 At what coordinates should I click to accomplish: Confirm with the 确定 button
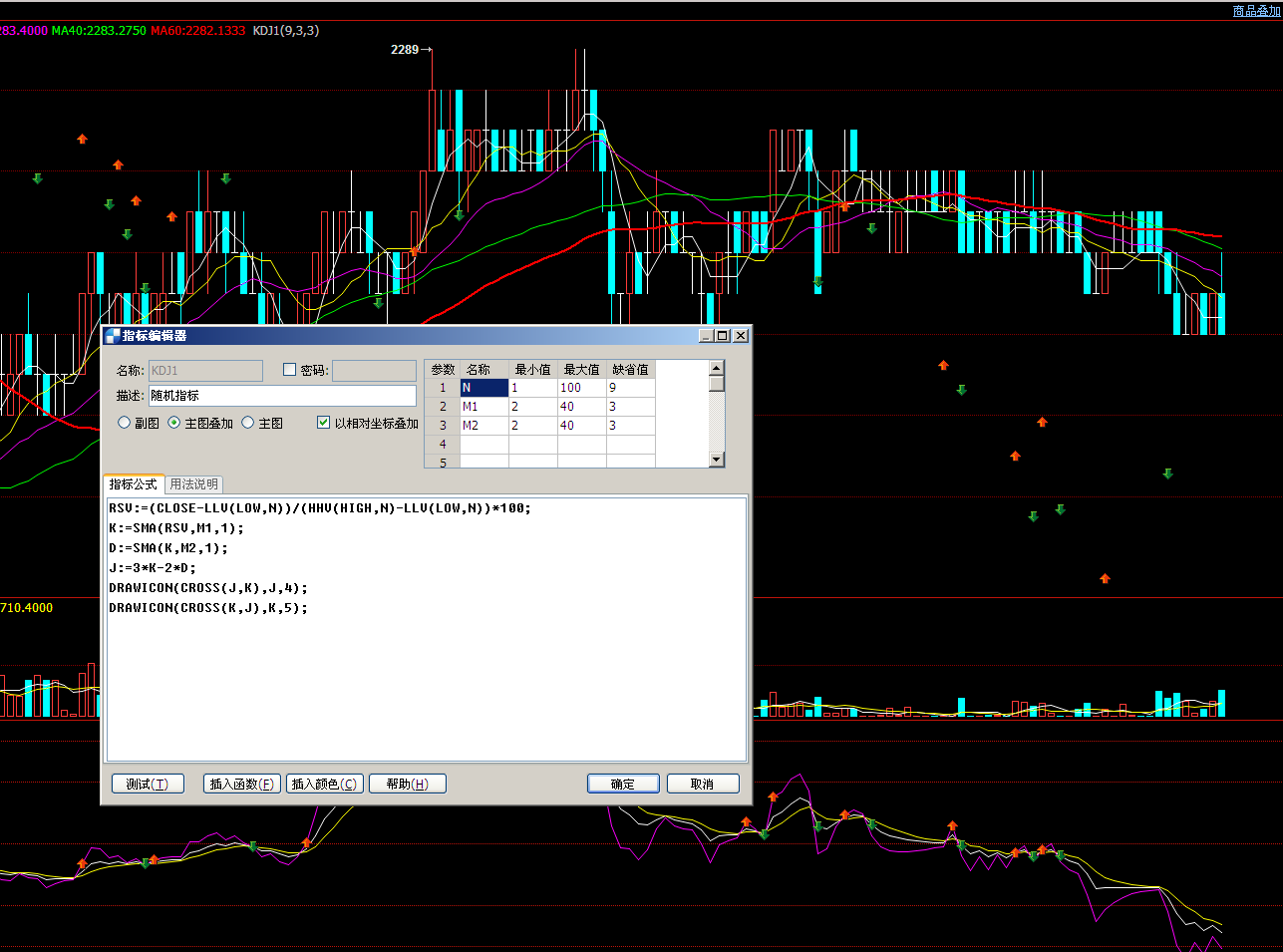(622, 785)
